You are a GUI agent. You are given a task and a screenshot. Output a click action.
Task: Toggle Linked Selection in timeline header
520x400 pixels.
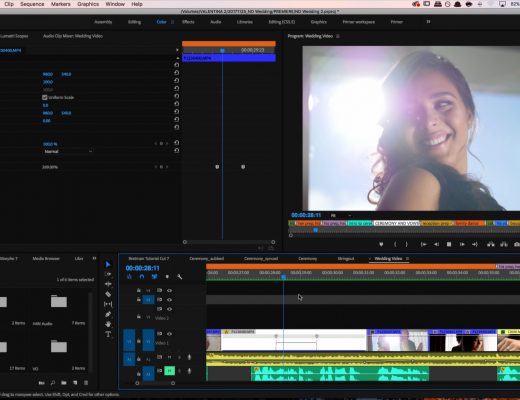(154, 277)
